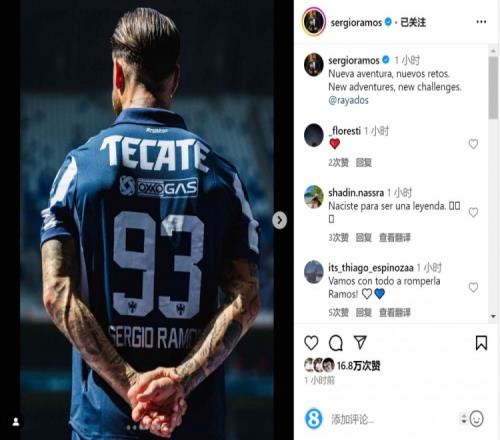Like shadin.nassra's comment
The width and height of the screenshot is (500, 440).
473,212
